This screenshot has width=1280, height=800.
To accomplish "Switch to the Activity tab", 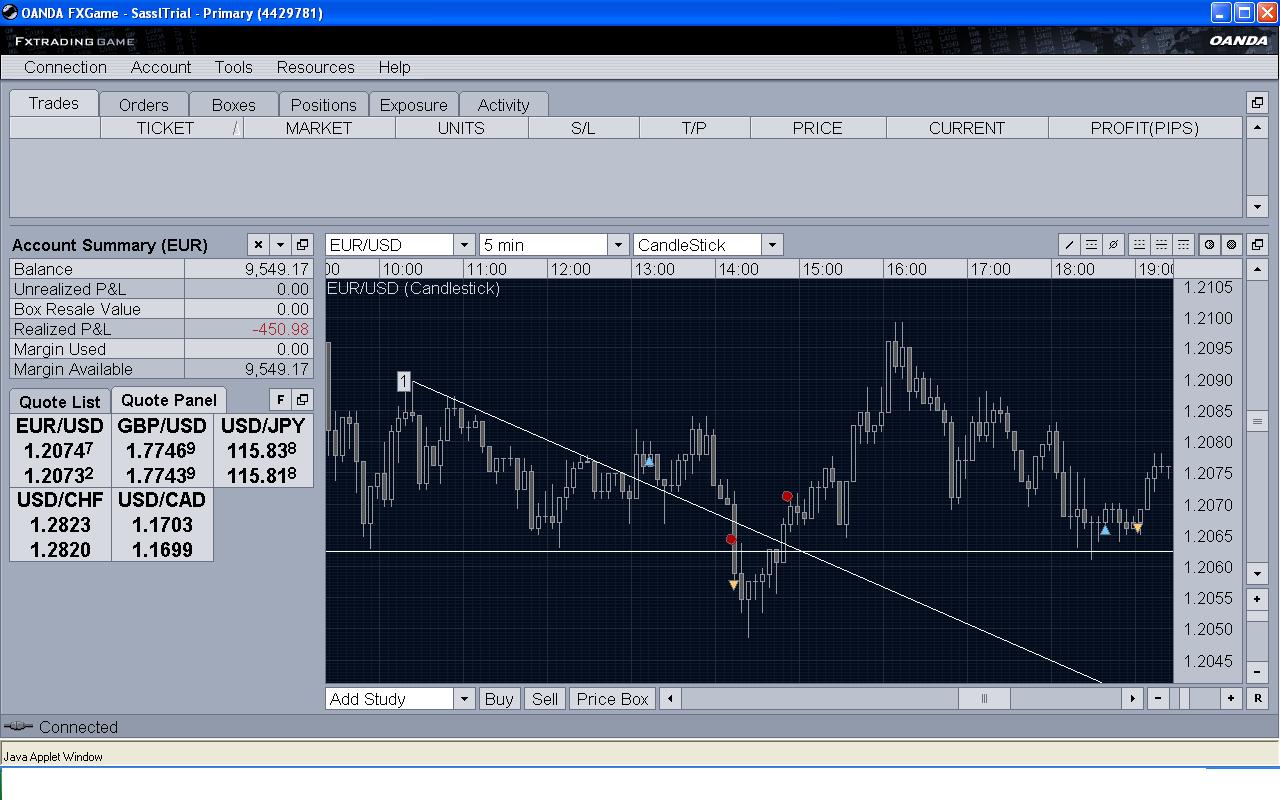I will click(504, 105).
